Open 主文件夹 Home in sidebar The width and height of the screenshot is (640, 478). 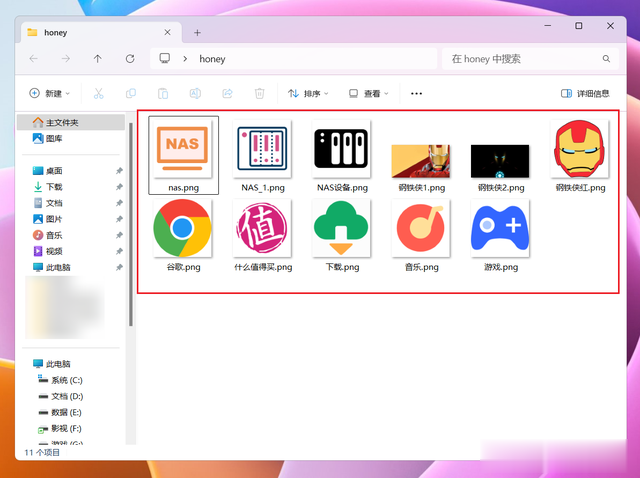(x=71, y=122)
